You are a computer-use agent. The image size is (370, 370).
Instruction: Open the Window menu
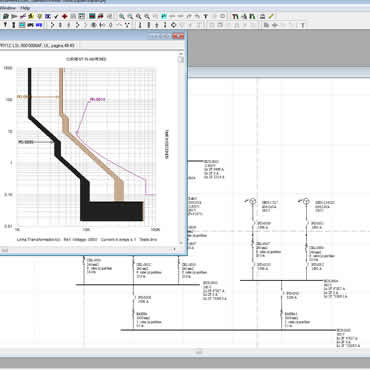tap(7, 8)
